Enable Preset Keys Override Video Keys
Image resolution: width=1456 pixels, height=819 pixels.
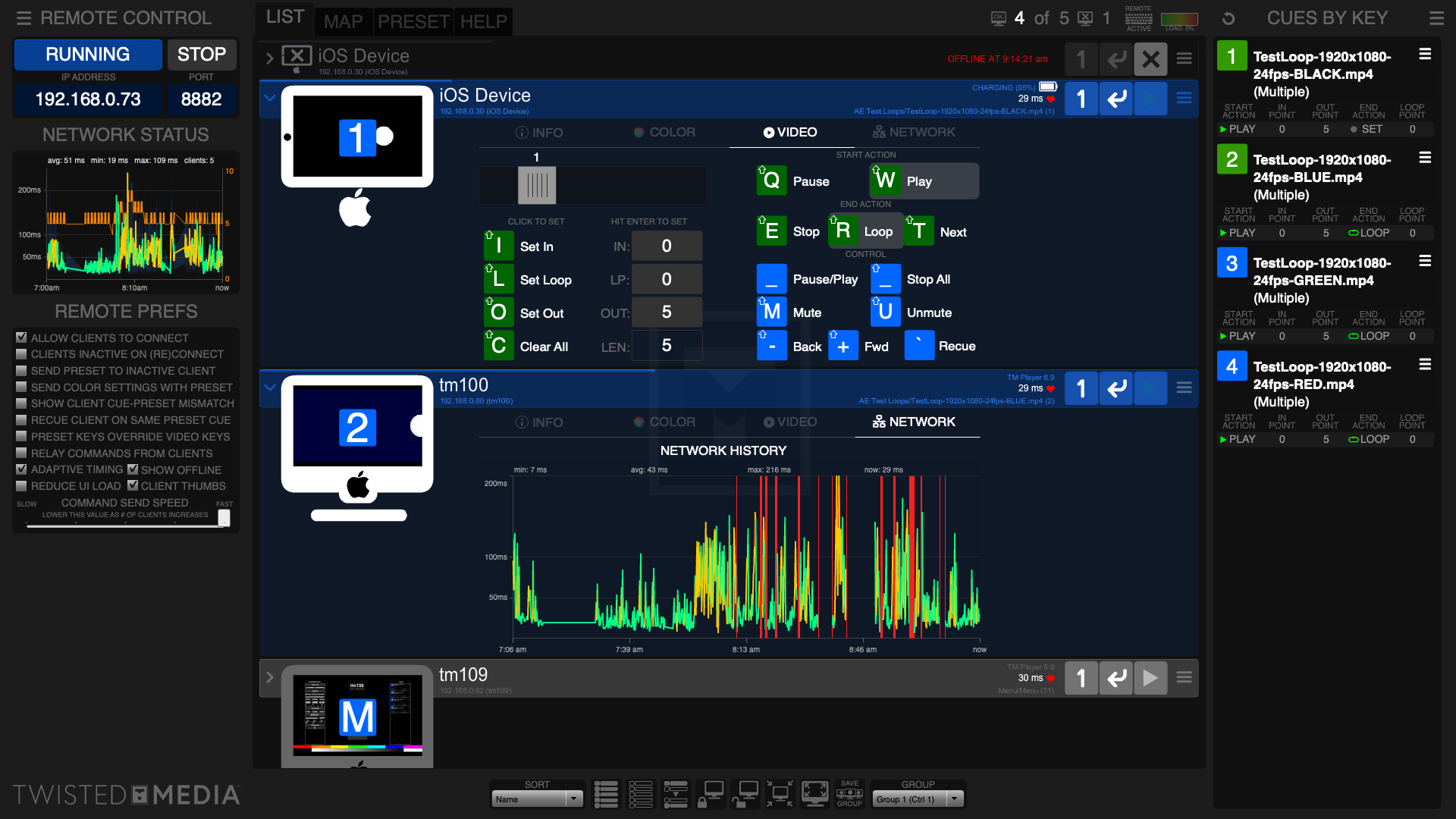21,436
